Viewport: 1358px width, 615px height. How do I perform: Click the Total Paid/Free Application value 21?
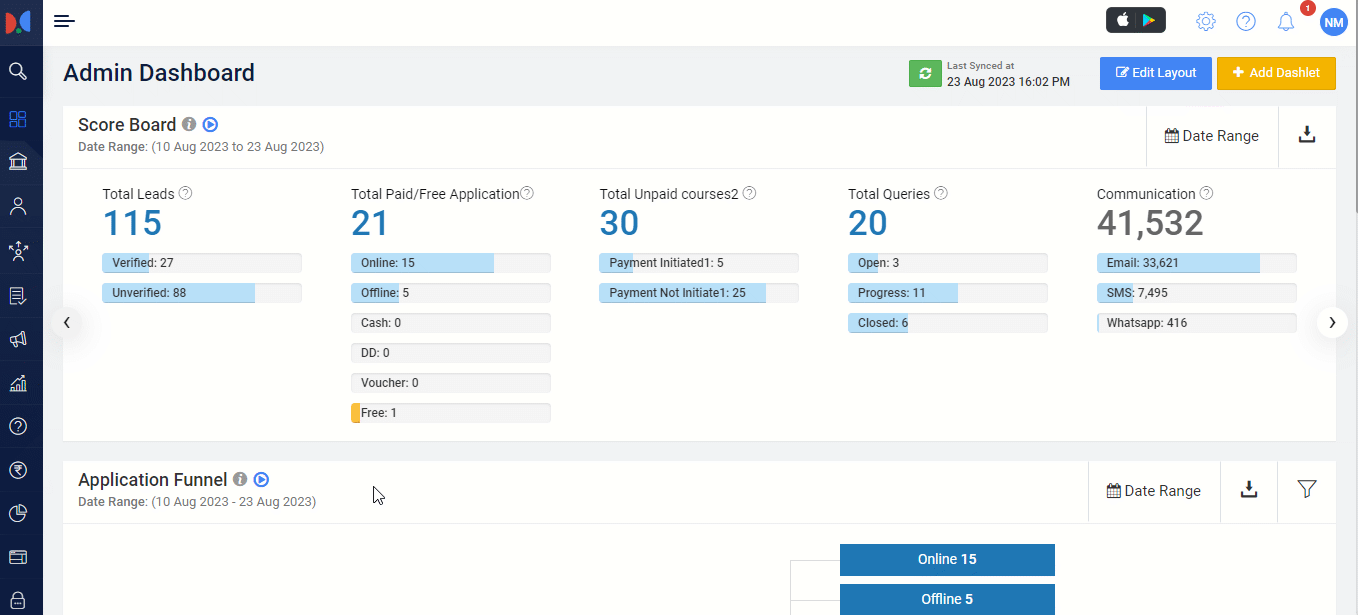(370, 223)
